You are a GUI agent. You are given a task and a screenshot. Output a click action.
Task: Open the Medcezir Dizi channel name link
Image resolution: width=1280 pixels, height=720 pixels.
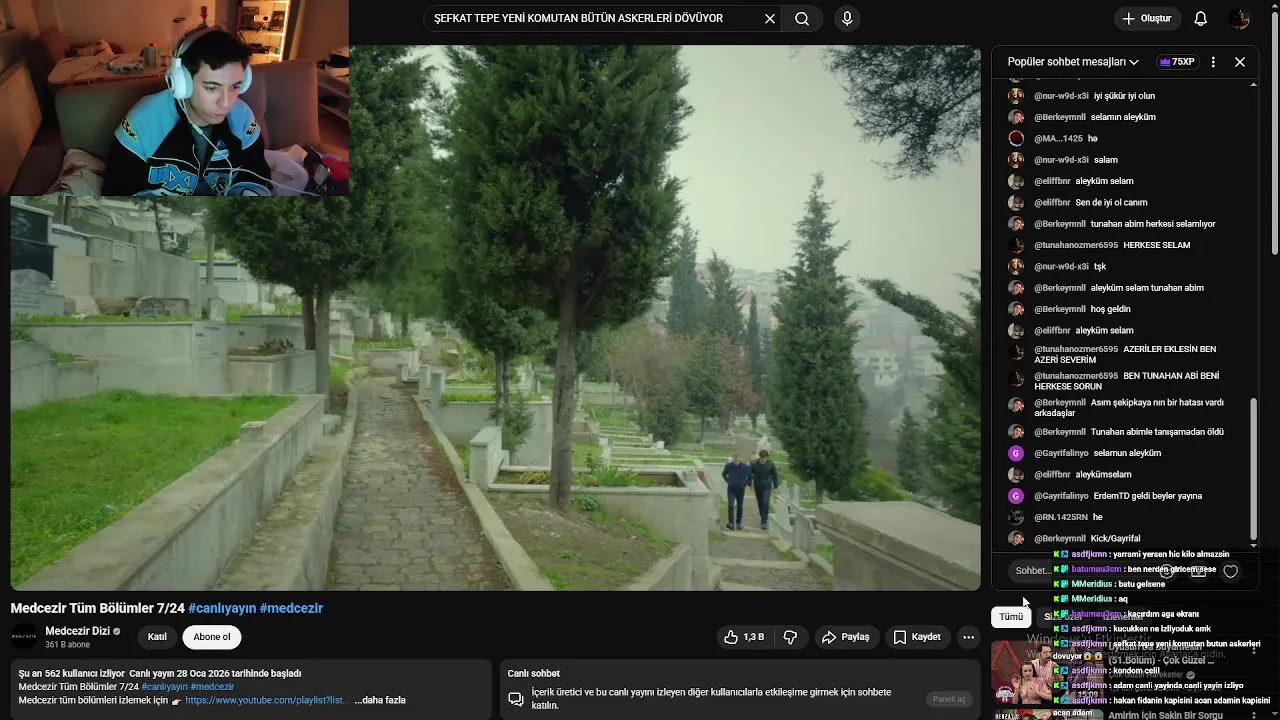[78, 631]
